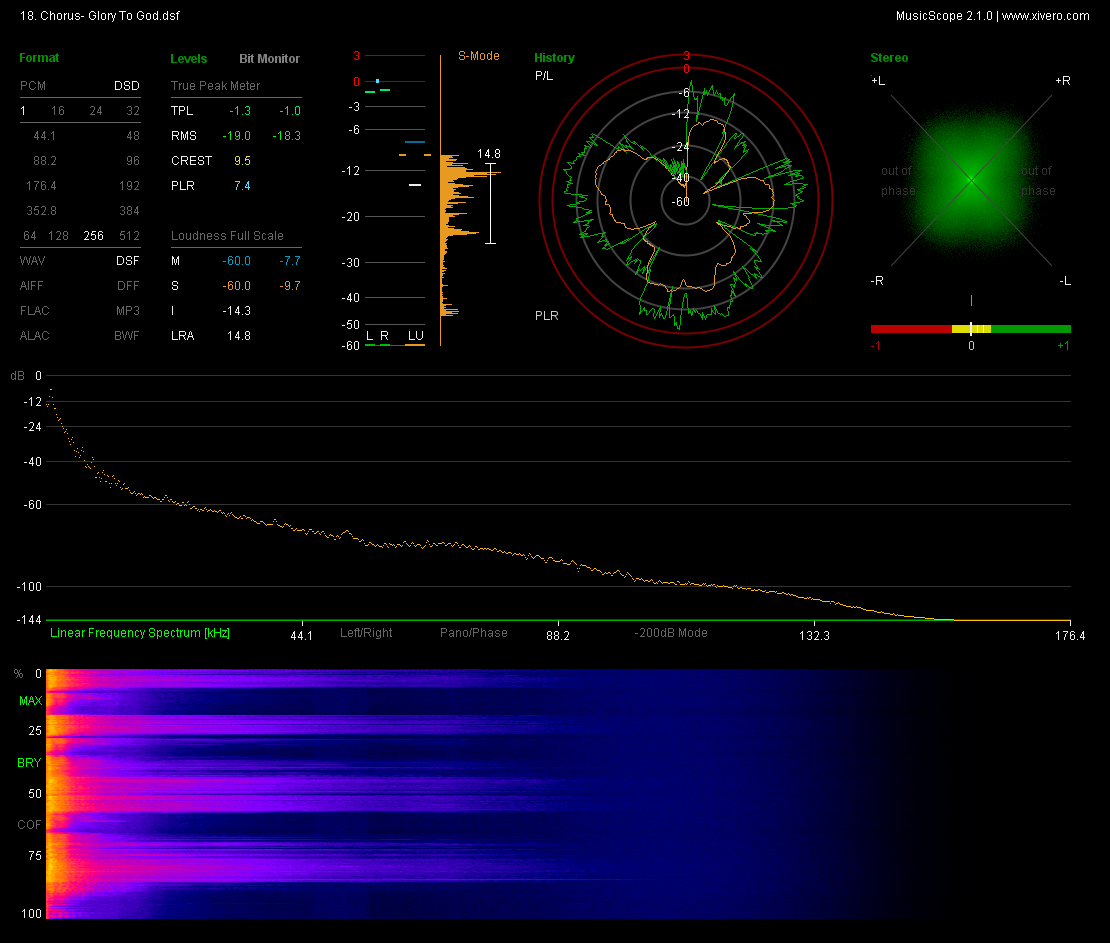This screenshot has width=1110, height=945.
Task: Click the P/L label in History
Action: pos(544,76)
